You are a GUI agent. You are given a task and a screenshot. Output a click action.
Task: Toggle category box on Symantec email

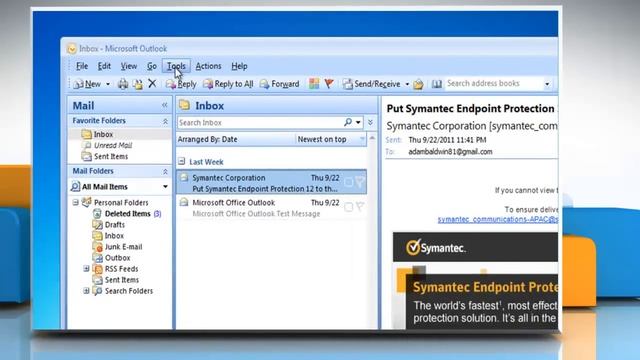pos(348,182)
